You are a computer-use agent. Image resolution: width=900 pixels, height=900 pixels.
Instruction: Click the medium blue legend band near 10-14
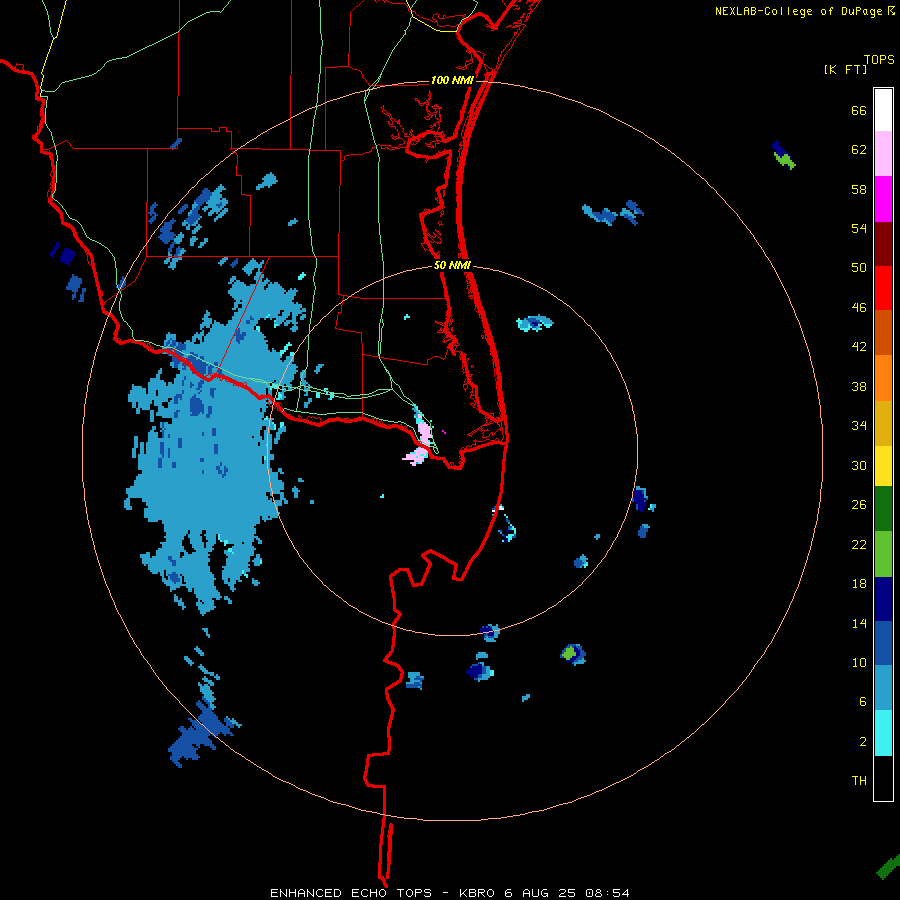[x=883, y=643]
